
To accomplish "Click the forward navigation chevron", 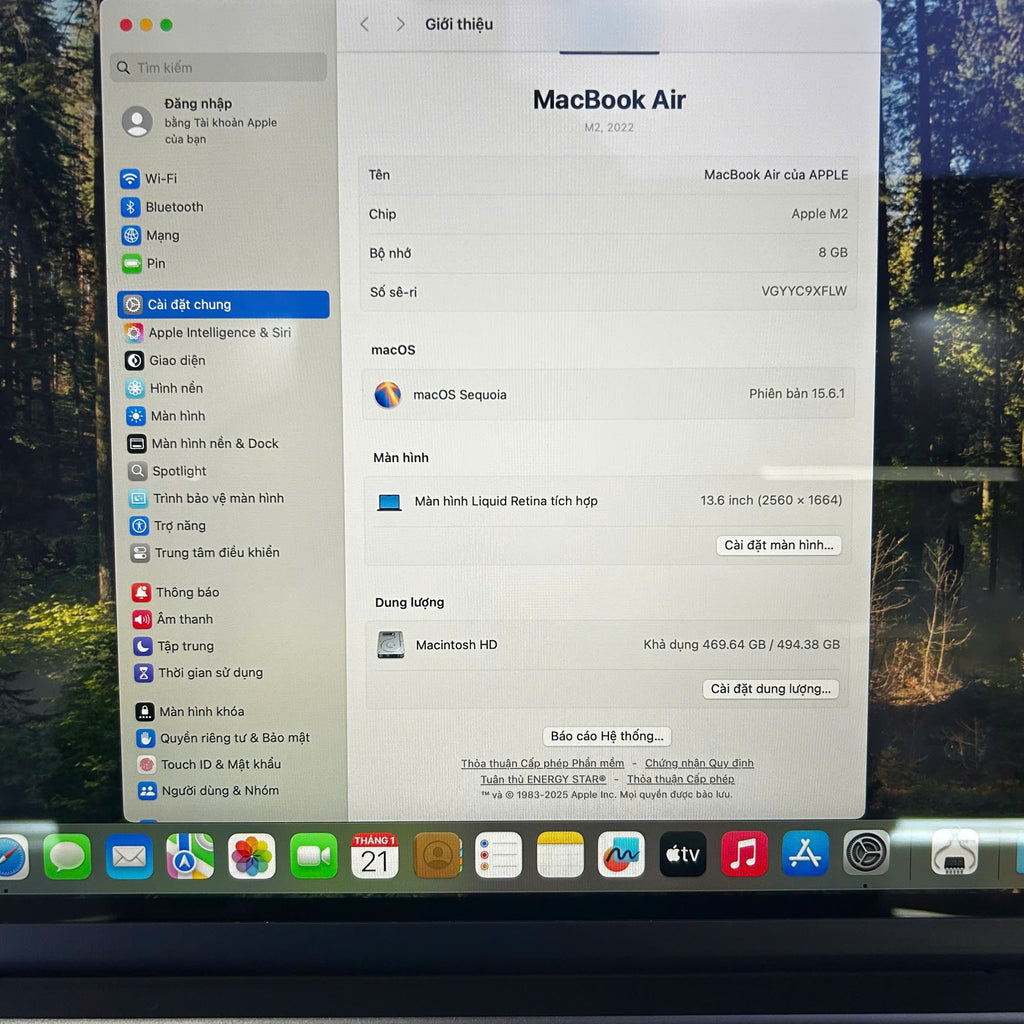I will 400,24.
